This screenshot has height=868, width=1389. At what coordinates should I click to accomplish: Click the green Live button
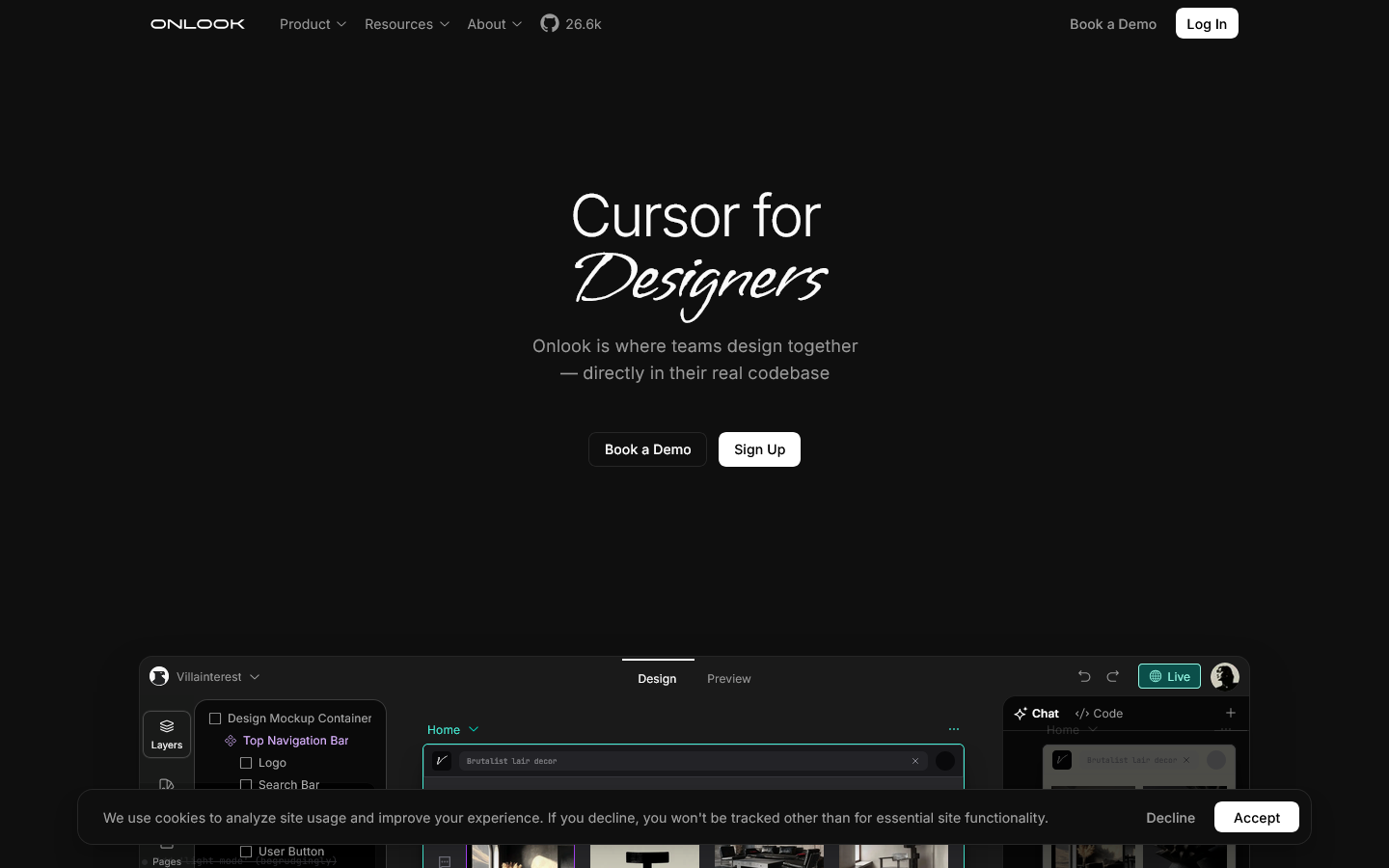(1169, 676)
